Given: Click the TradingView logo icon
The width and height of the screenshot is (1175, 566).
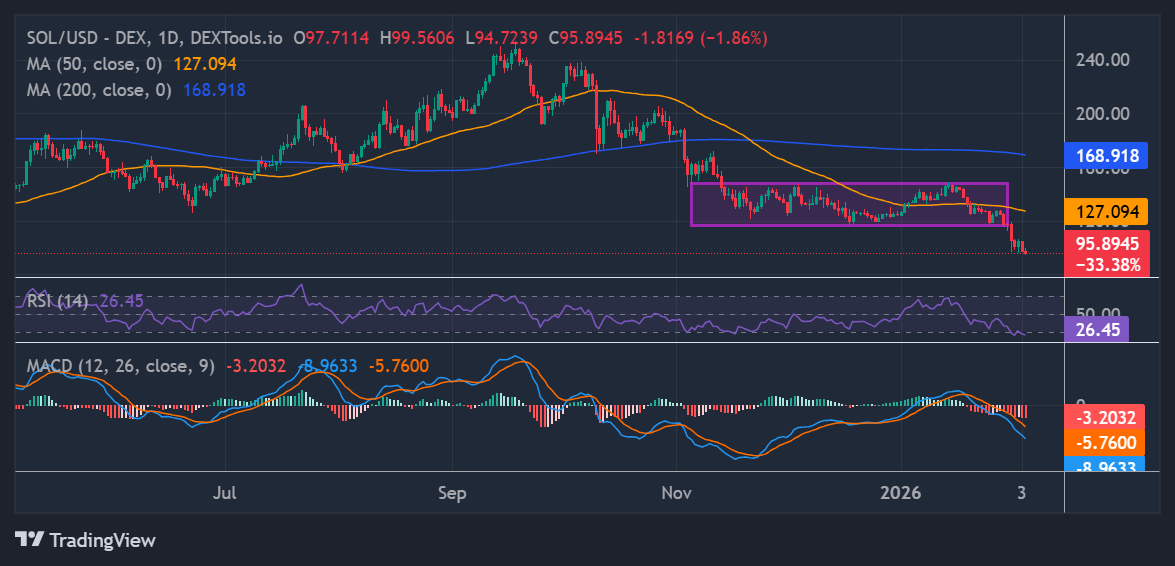Looking at the screenshot, I should pyautogui.click(x=30, y=540).
